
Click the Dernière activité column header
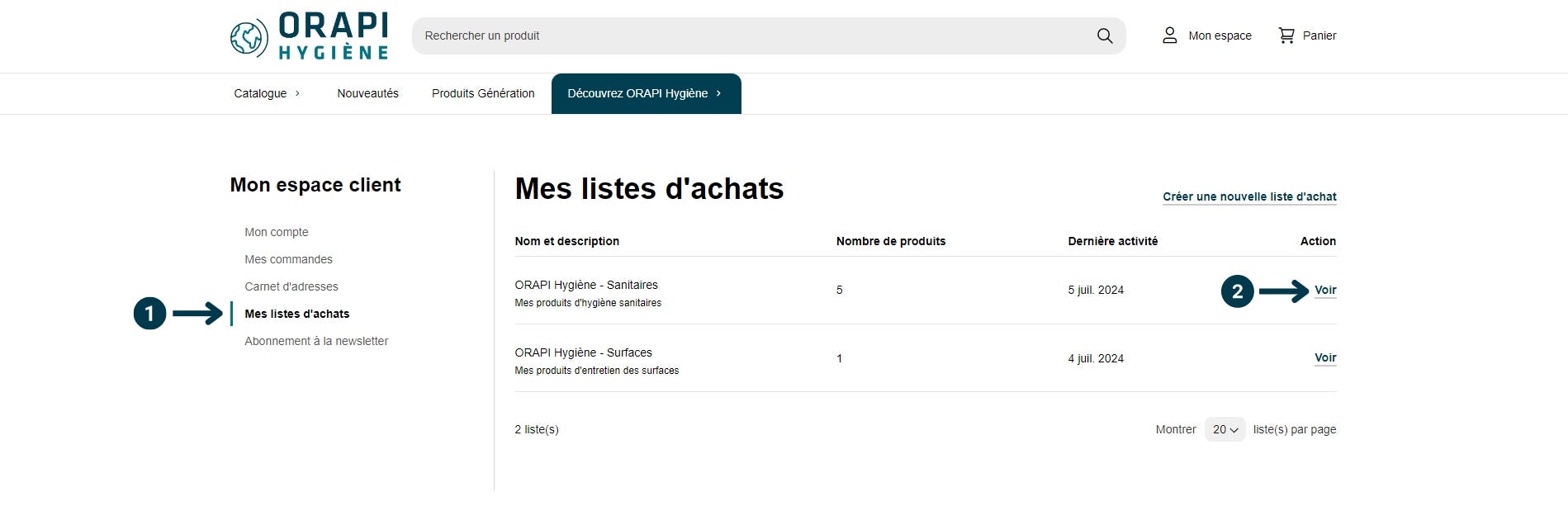(1112, 241)
